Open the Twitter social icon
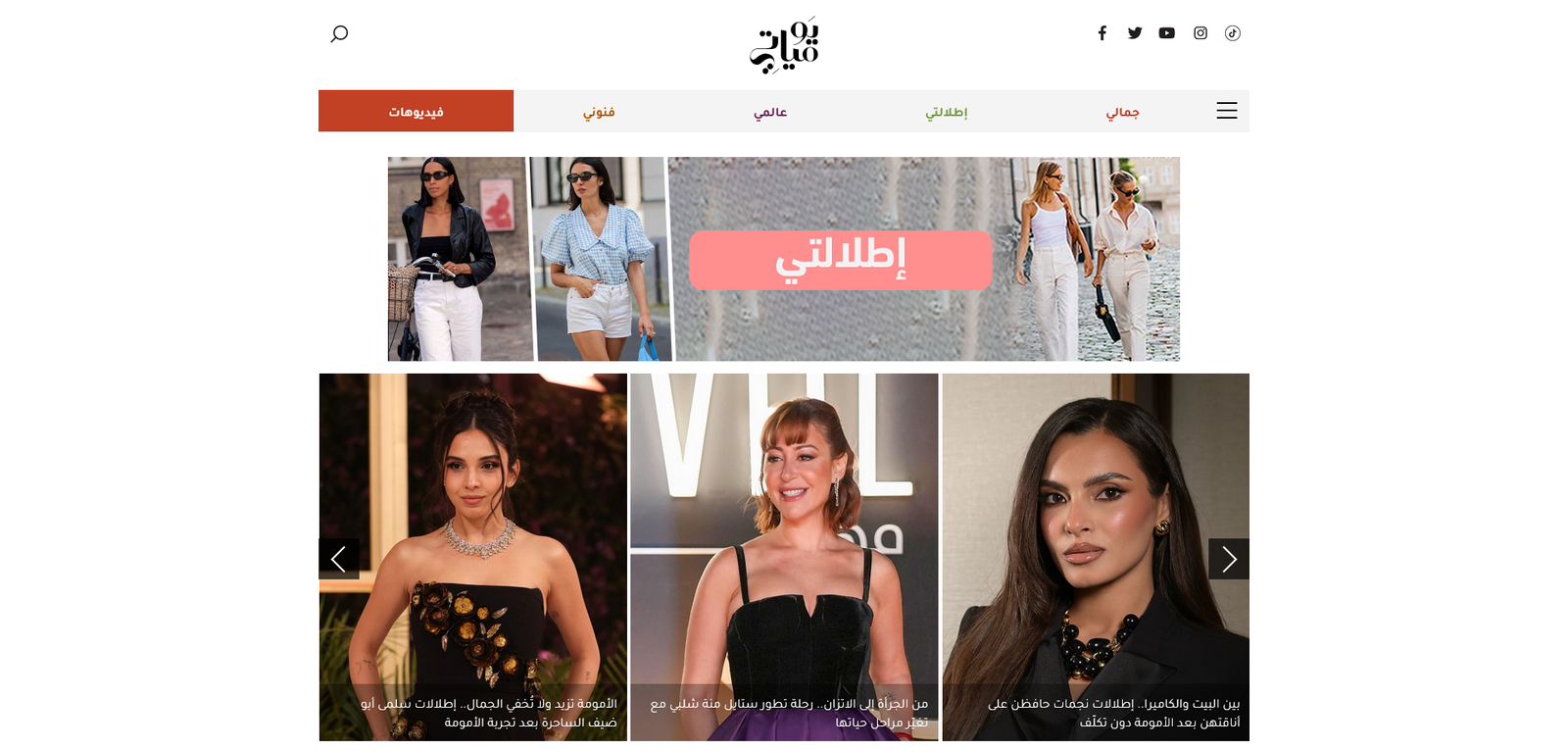Image resolution: width=1568 pixels, height=751 pixels. [1135, 33]
